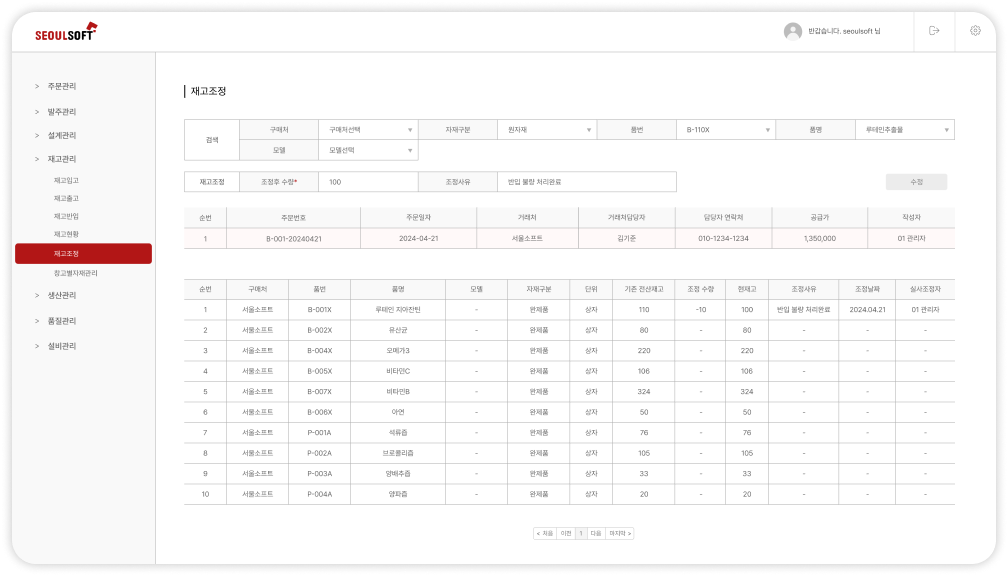1008x576 pixels.
Task: Click the logout icon in header
Action: pyautogui.click(x=934, y=31)
